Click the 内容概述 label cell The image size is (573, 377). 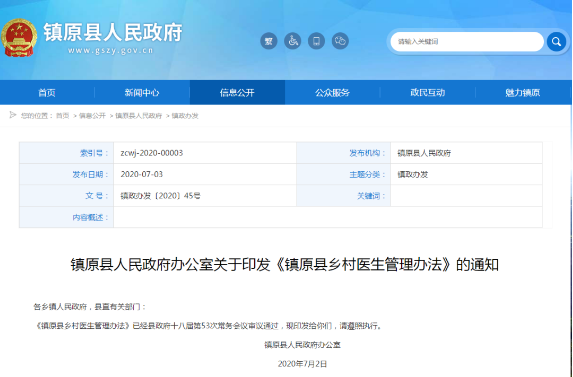coord(67,217)
